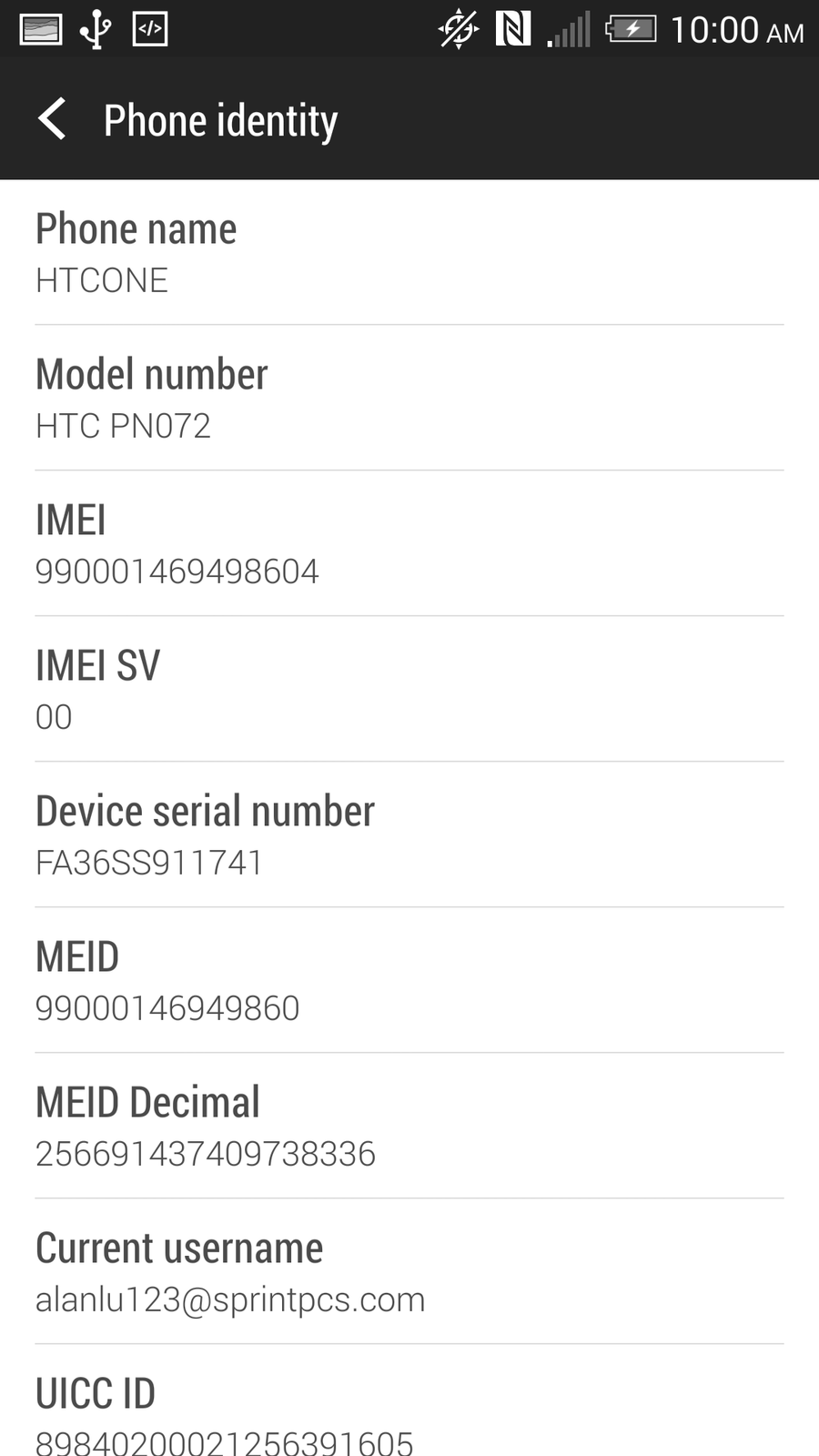Tap the Phone identity title
819x1456 pixels.
pyautogui.click(x=221, y=121)
